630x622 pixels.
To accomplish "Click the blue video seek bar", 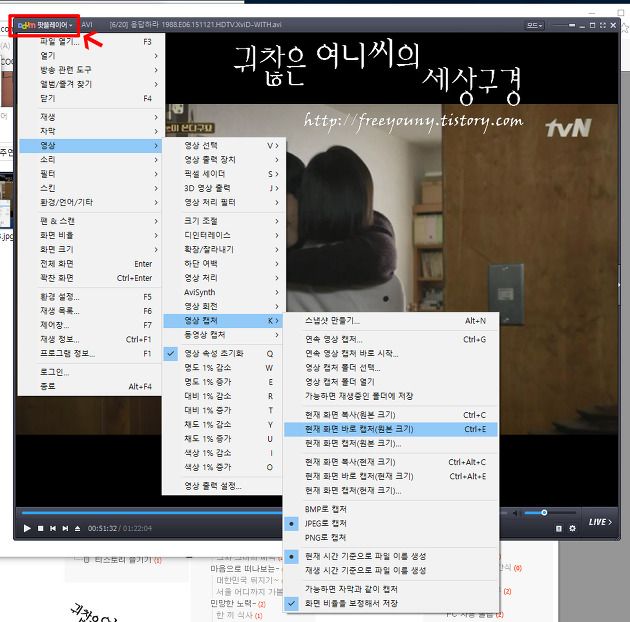I will point(152,513).
